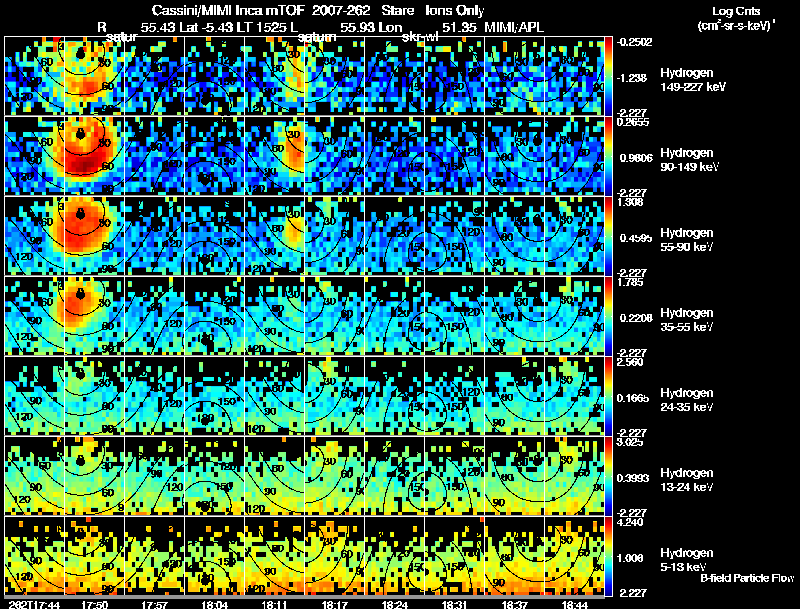Click the "18:37" time label

tap(515, 605)
